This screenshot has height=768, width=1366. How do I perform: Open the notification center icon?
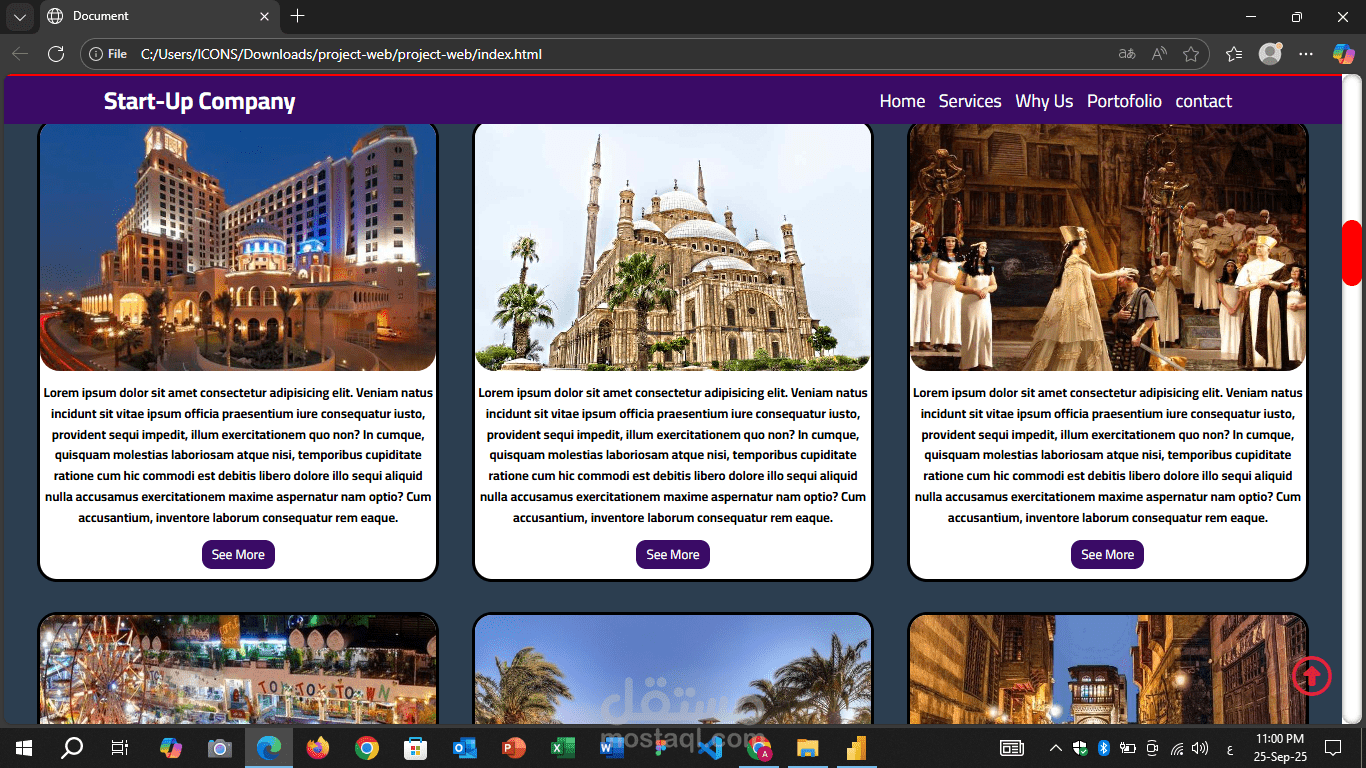pos(1332,747)
